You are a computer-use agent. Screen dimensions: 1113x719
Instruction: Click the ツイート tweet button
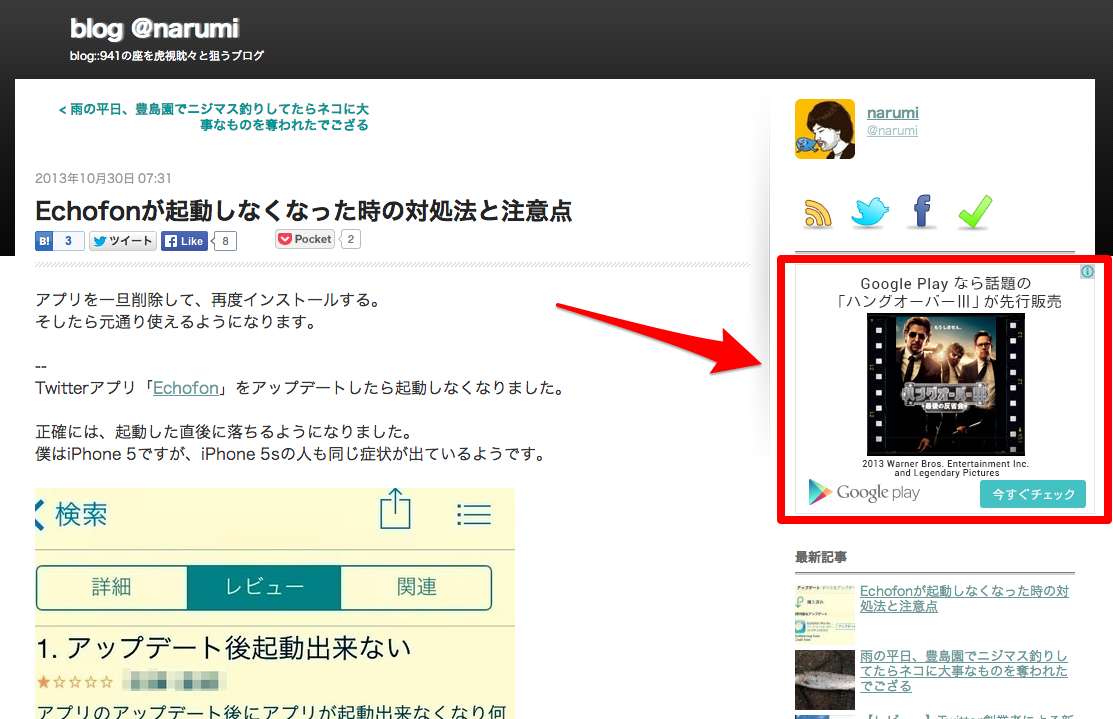(123, 241)
